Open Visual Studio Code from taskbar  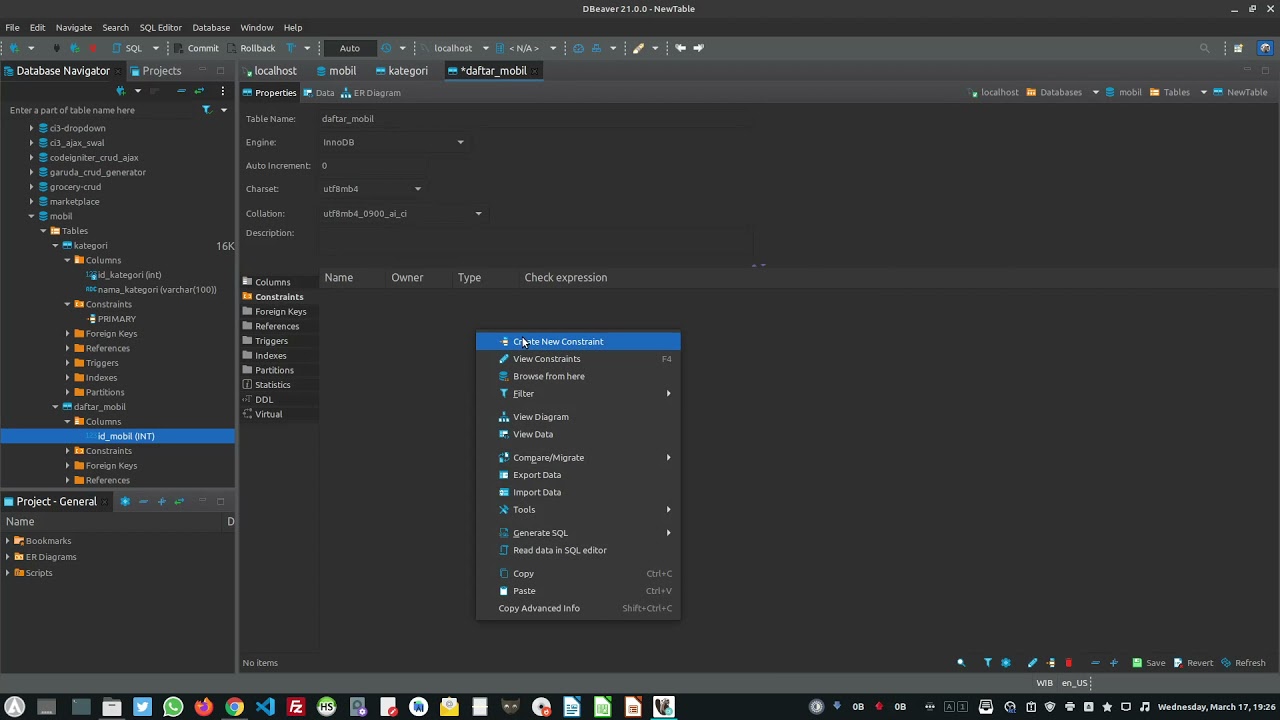[x=264, y=707]
